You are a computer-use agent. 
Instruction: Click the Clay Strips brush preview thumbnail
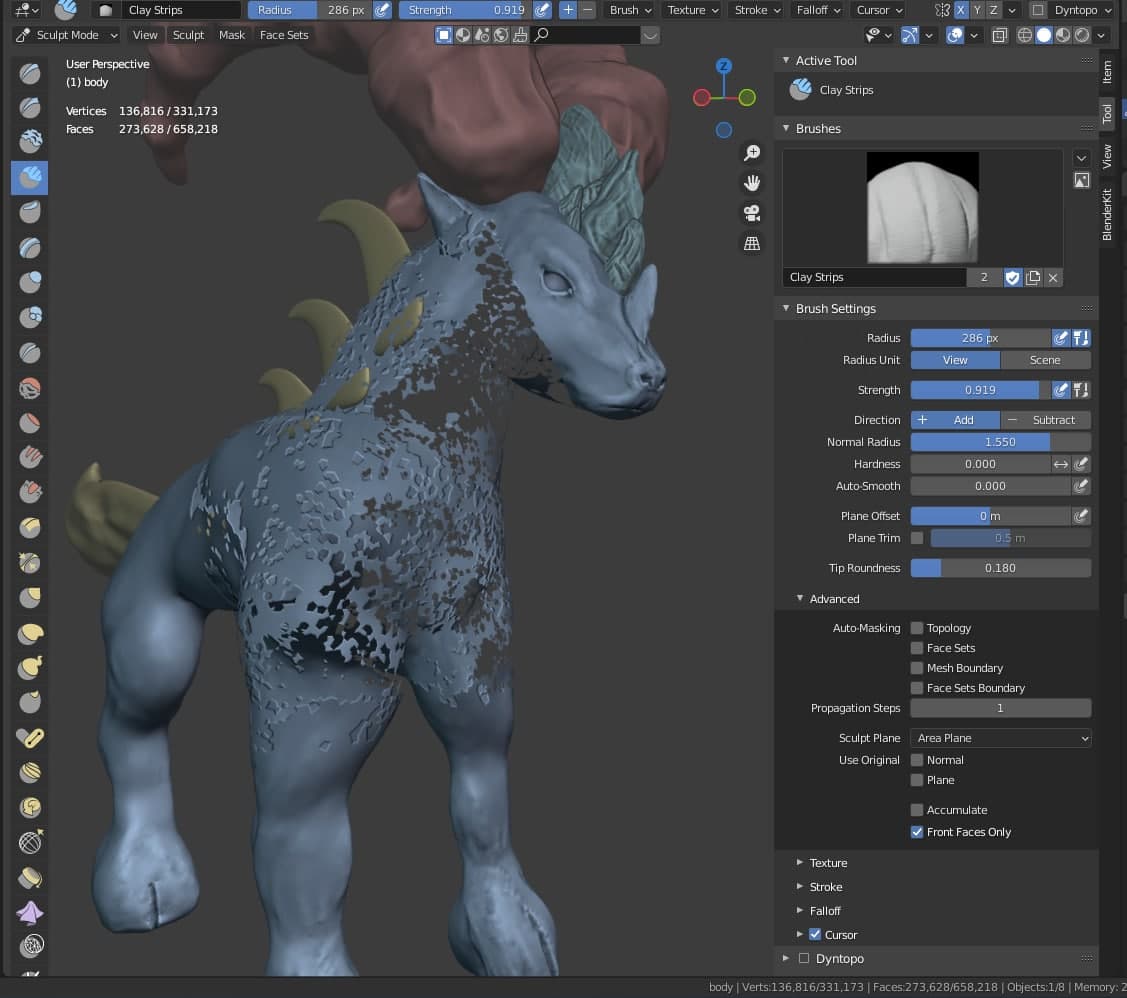click(x=922, y=208)
